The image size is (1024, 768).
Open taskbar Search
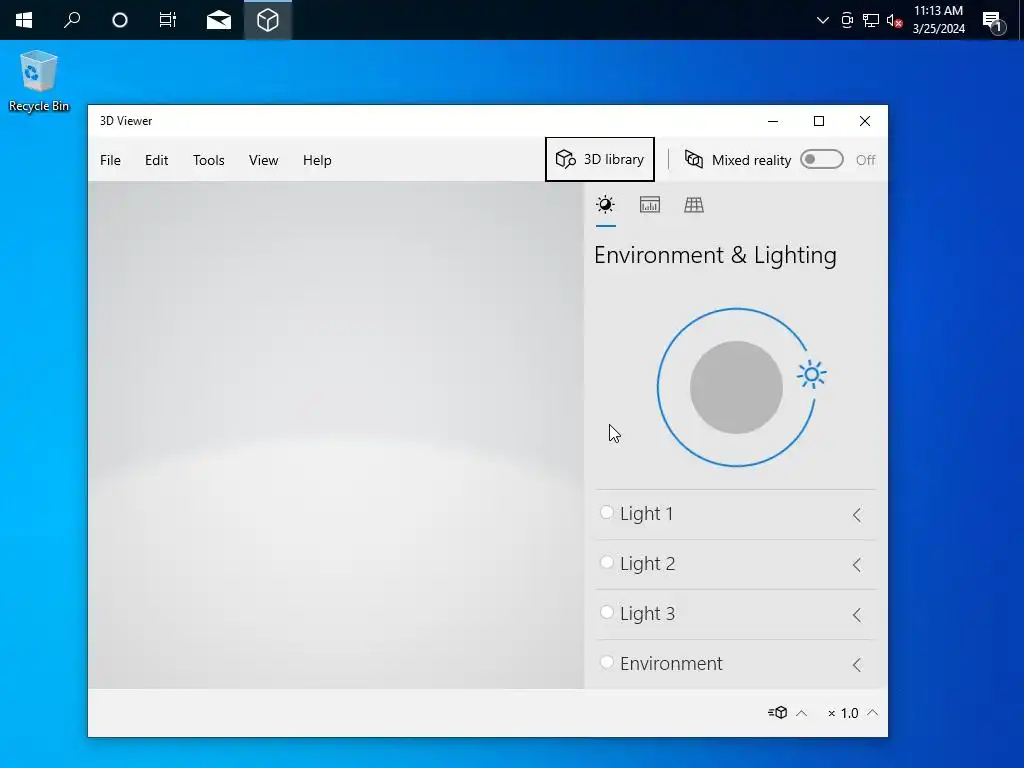[x=72, y=20]
